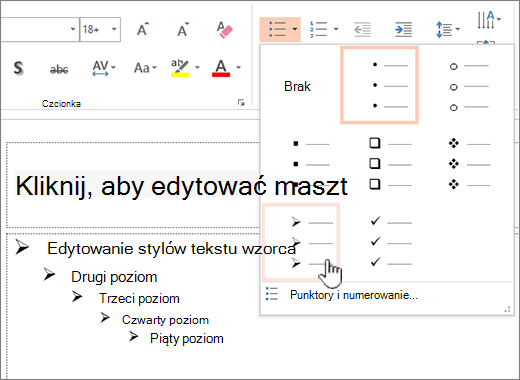The width and height of the screenshot is (520, 380).
Task: Clear all formatting with the eraser icon
Action: 224,30
